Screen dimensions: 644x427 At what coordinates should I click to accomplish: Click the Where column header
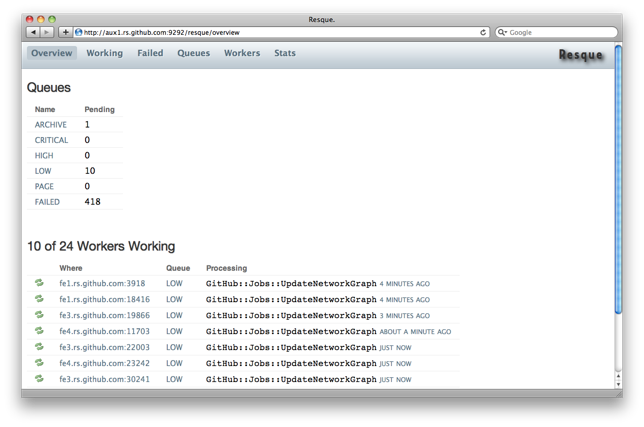[x=71, y=268]
